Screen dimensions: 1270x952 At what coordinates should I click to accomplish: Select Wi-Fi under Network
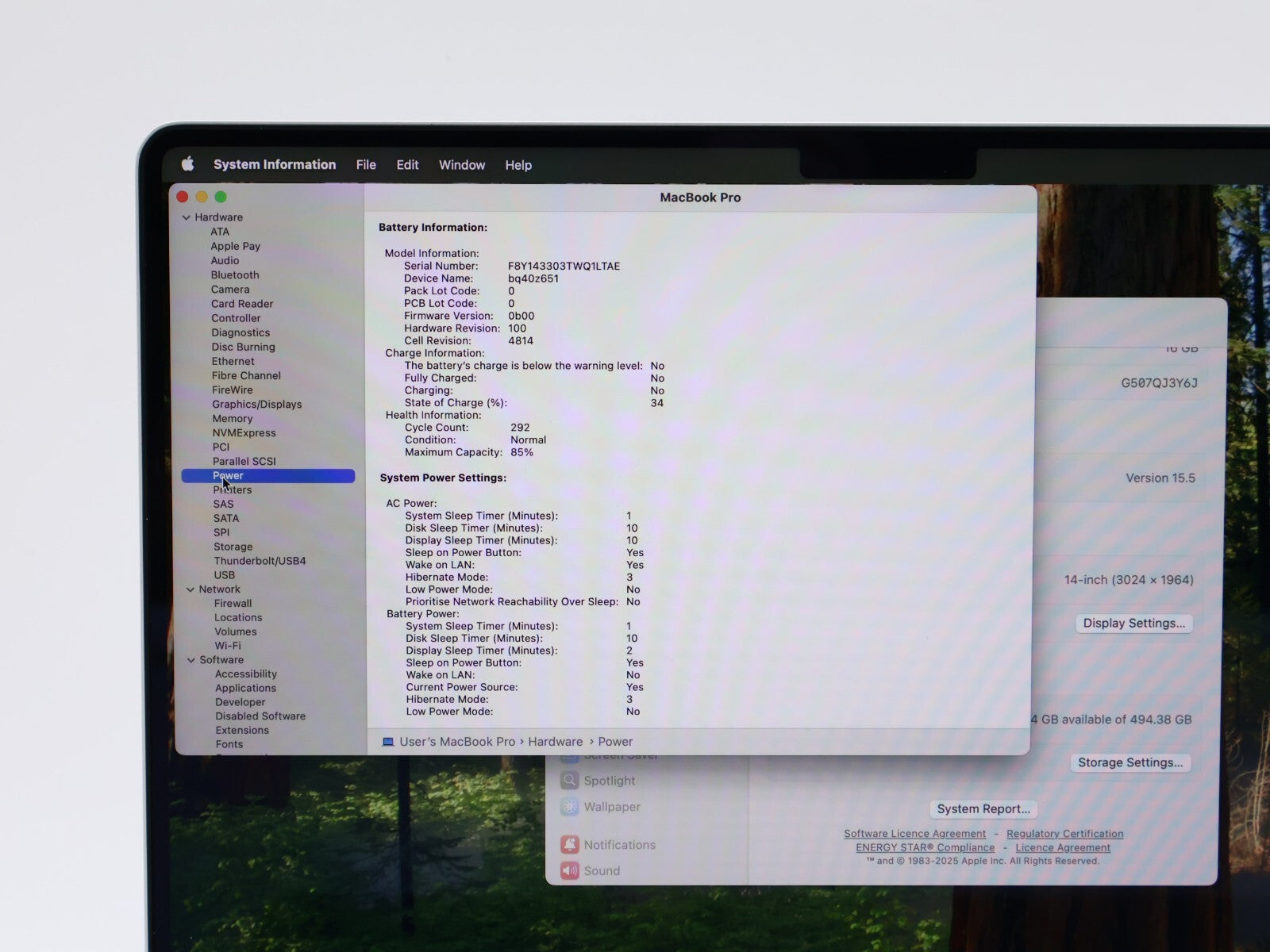pyautogui.click(x=228, y=646)
